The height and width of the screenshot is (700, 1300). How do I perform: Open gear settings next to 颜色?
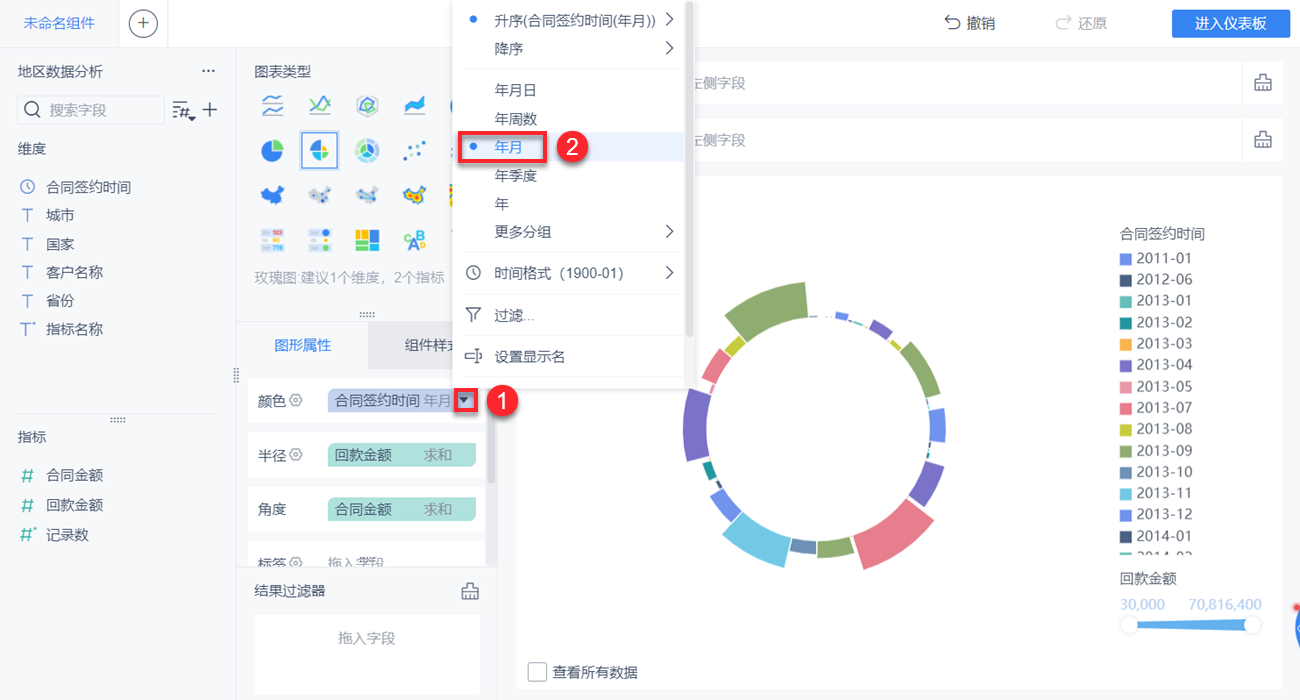[x=296, y=400]
